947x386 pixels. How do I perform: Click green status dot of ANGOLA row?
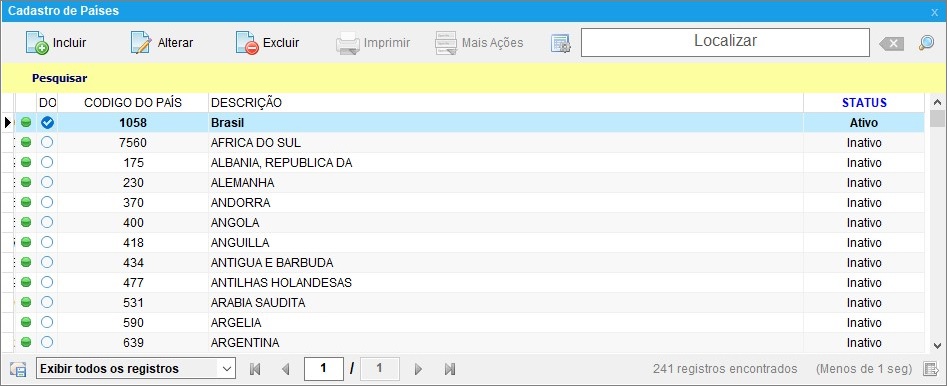(x=26, y=222)
